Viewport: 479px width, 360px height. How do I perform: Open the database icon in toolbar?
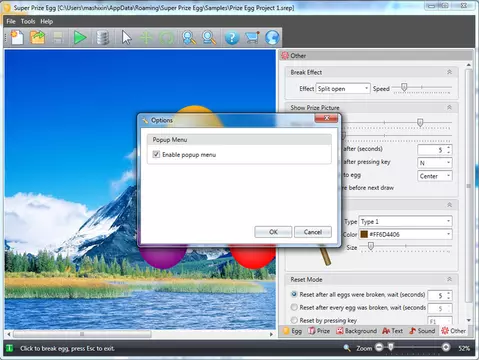103,37
